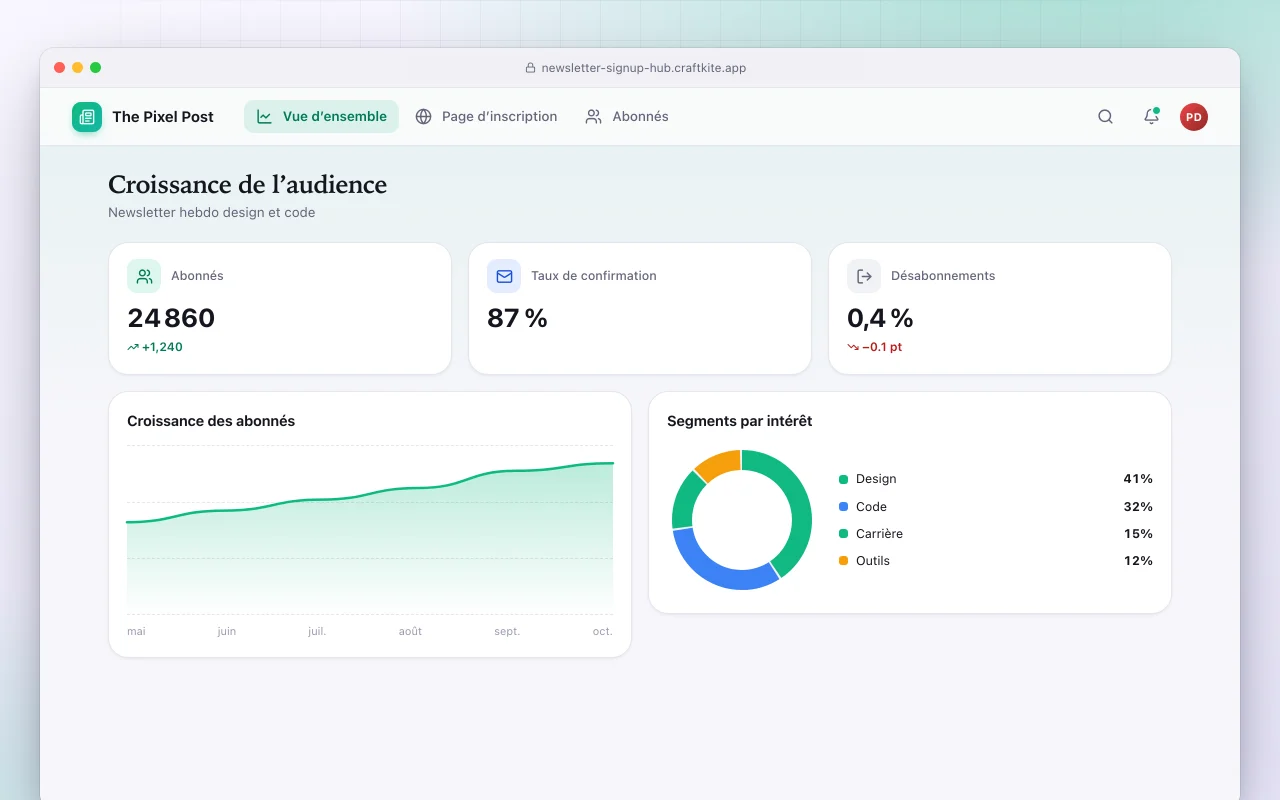Screen dimensions: 1280x800
Task: Click the orange Outils segment of the donut
Action: click(720, 462)
